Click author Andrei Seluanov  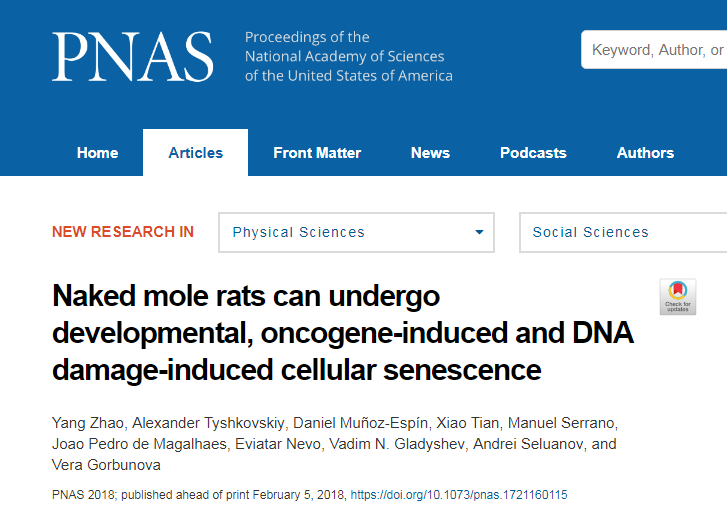528,444
